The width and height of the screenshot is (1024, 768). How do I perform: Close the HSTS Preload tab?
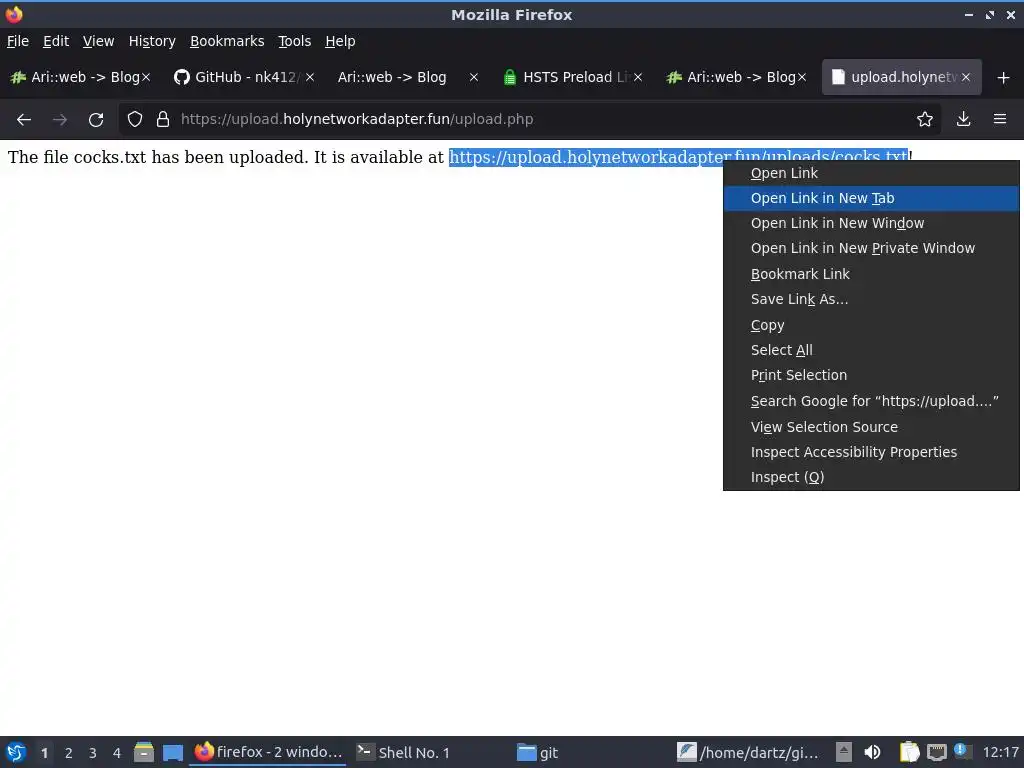point(638,77)
